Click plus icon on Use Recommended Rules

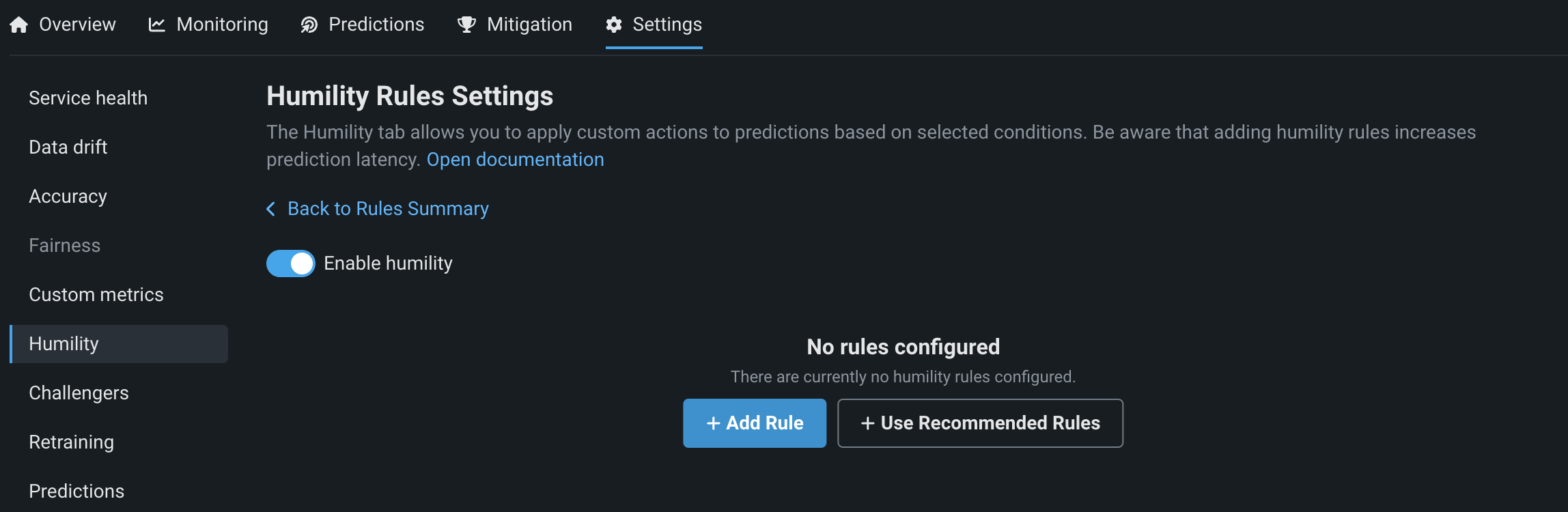[x=868, y=423]
